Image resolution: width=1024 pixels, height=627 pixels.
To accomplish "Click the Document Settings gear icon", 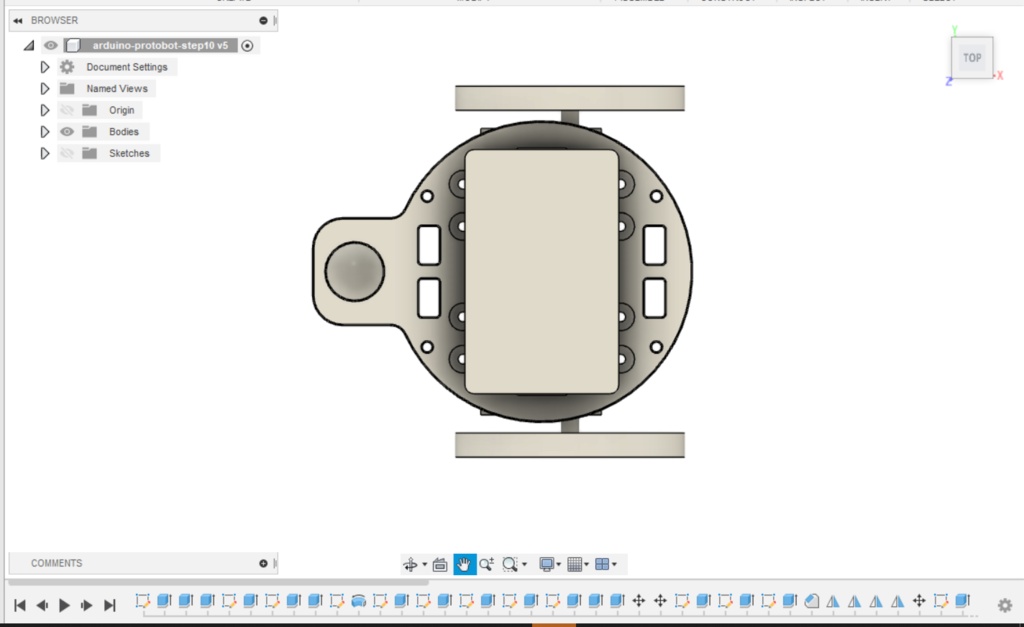I will [x=67, y=67].
